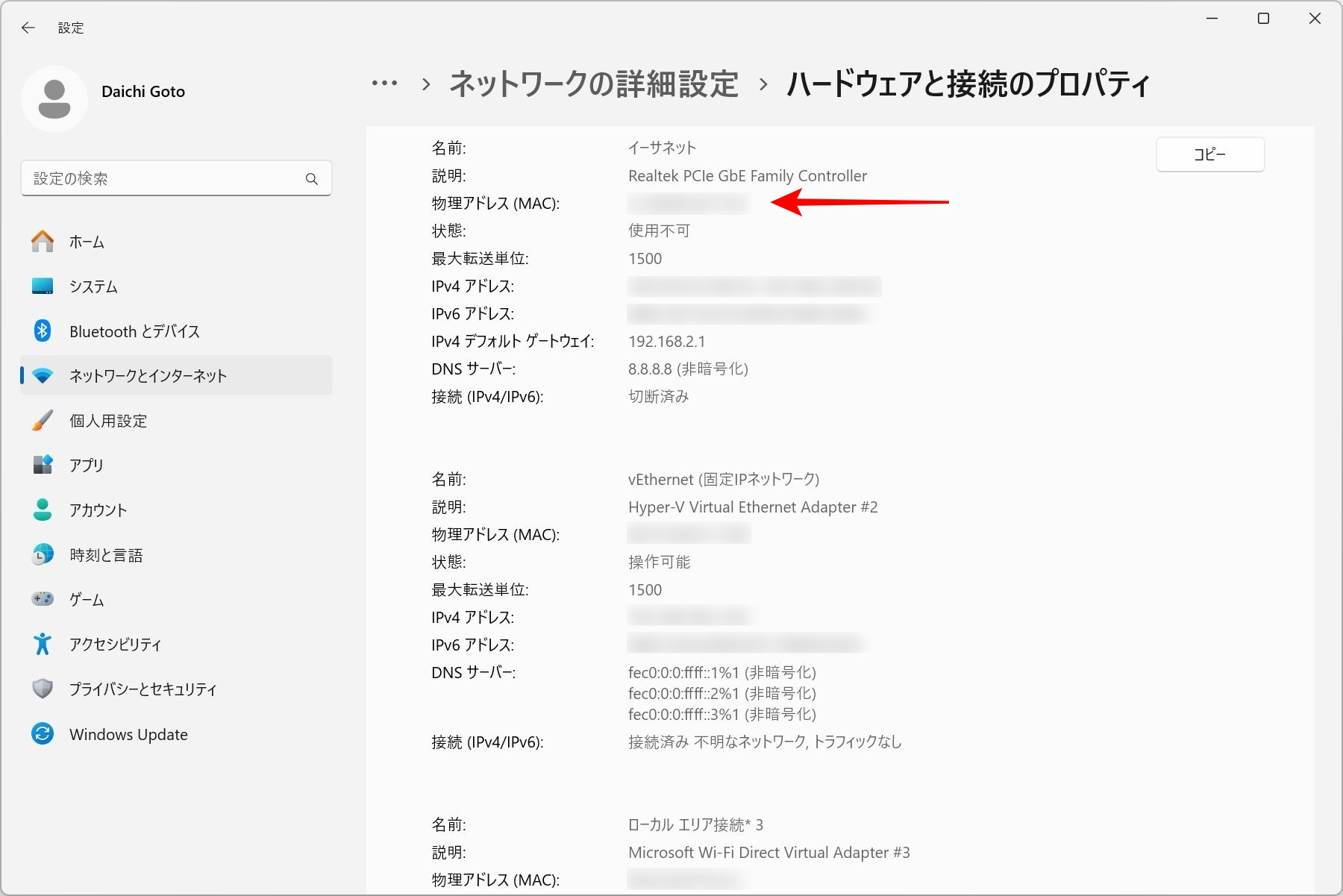Screen dimensions: 1343x896
Task: Go back to ネットワークの詳細設定 breadcrumb
Action: click(594, 84)
